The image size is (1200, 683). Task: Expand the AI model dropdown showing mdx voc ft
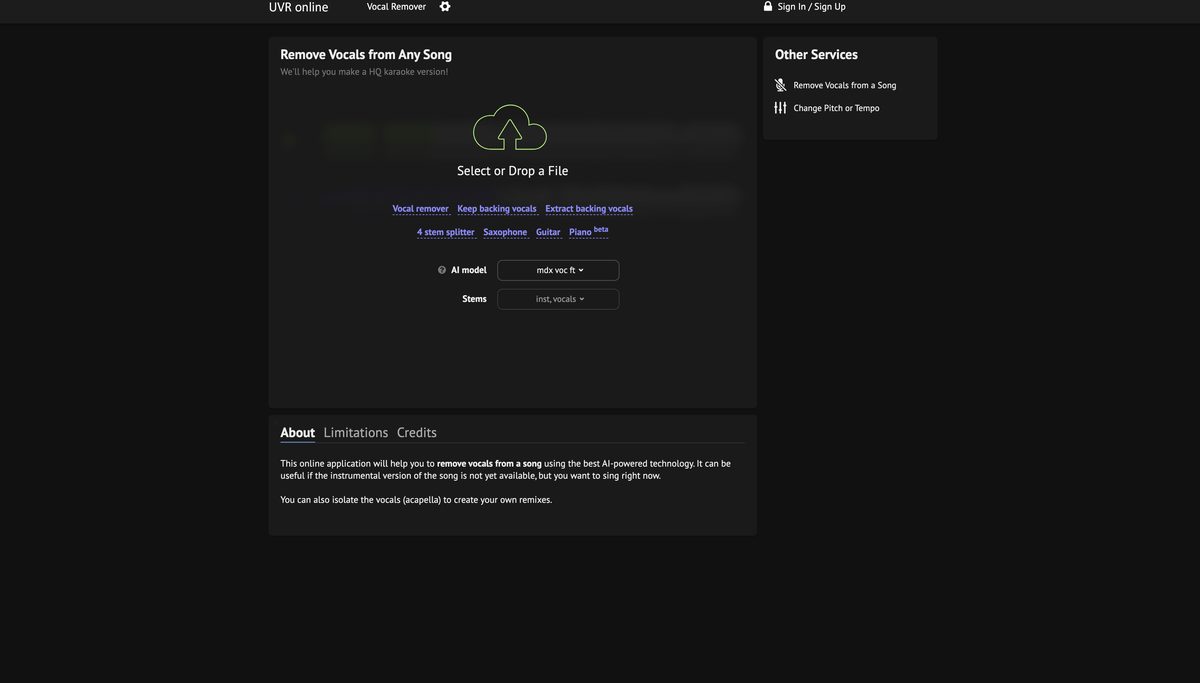point(558,270)
